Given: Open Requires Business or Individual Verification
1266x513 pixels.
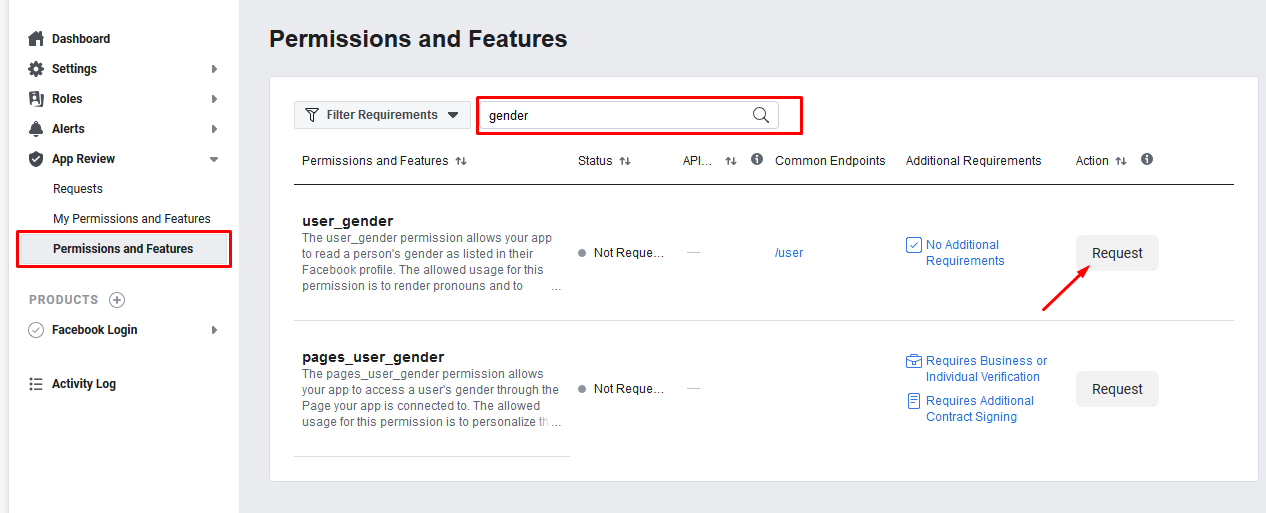Looking at the screenshot, I should (x=987, y=369).
